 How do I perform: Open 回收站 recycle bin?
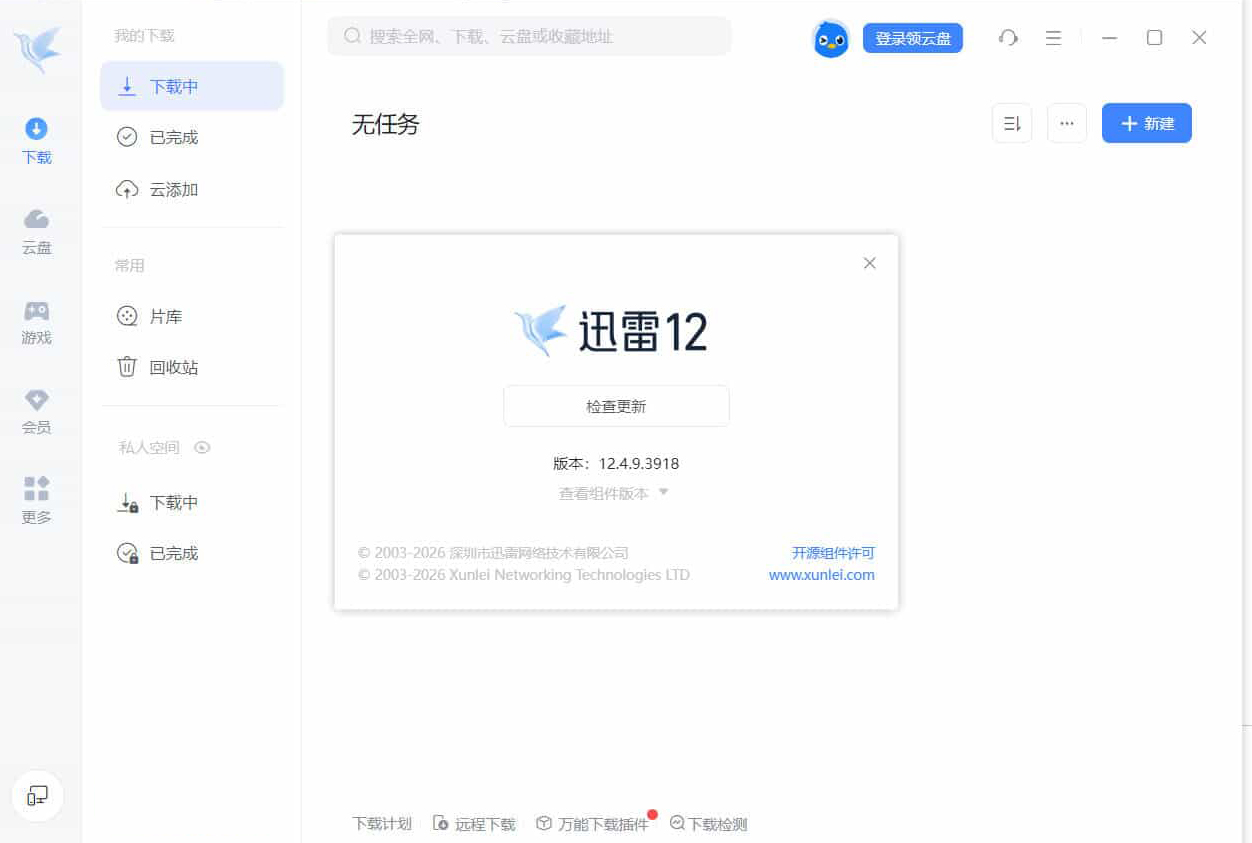pos(173,368)
